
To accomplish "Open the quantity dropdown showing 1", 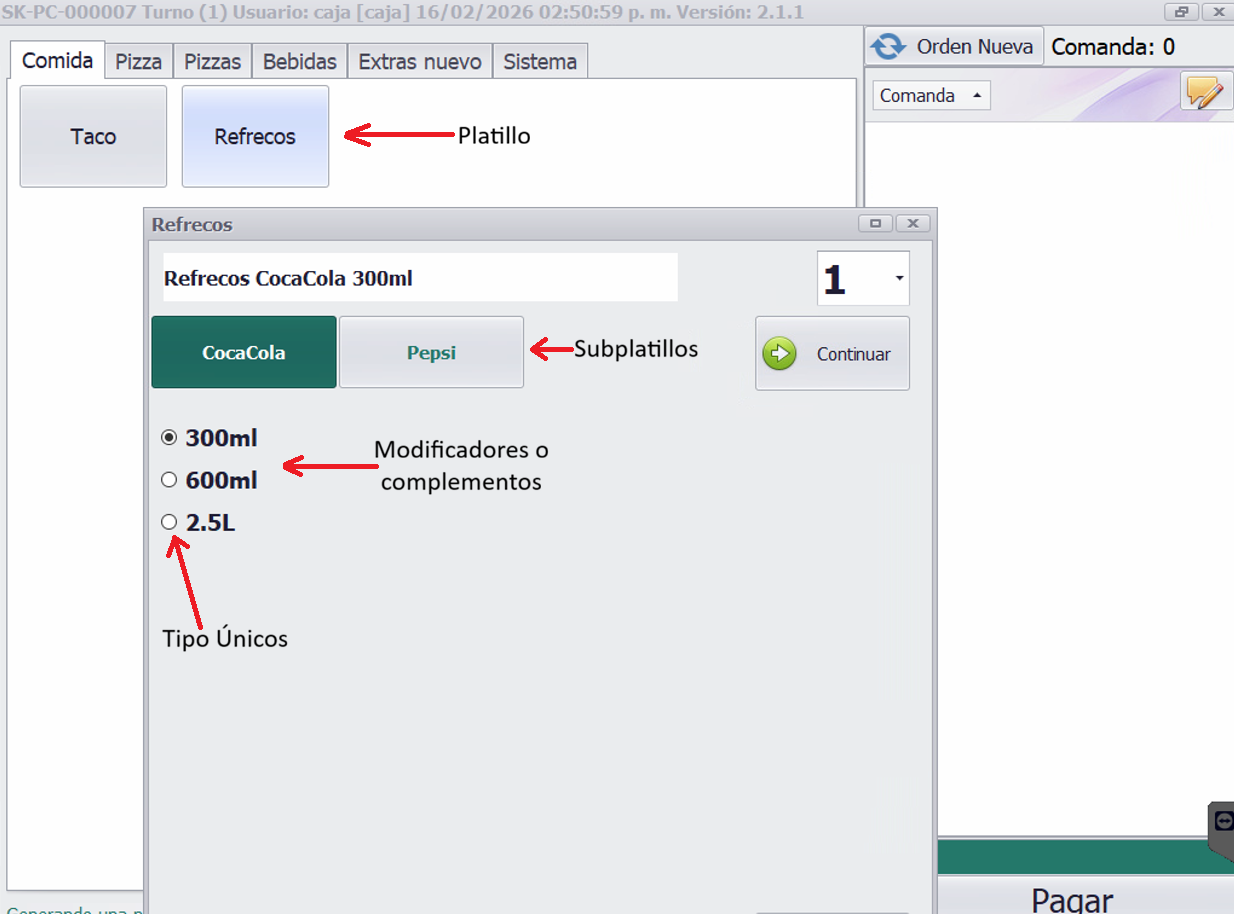I will pyautogui.click(x=900, y=278).
